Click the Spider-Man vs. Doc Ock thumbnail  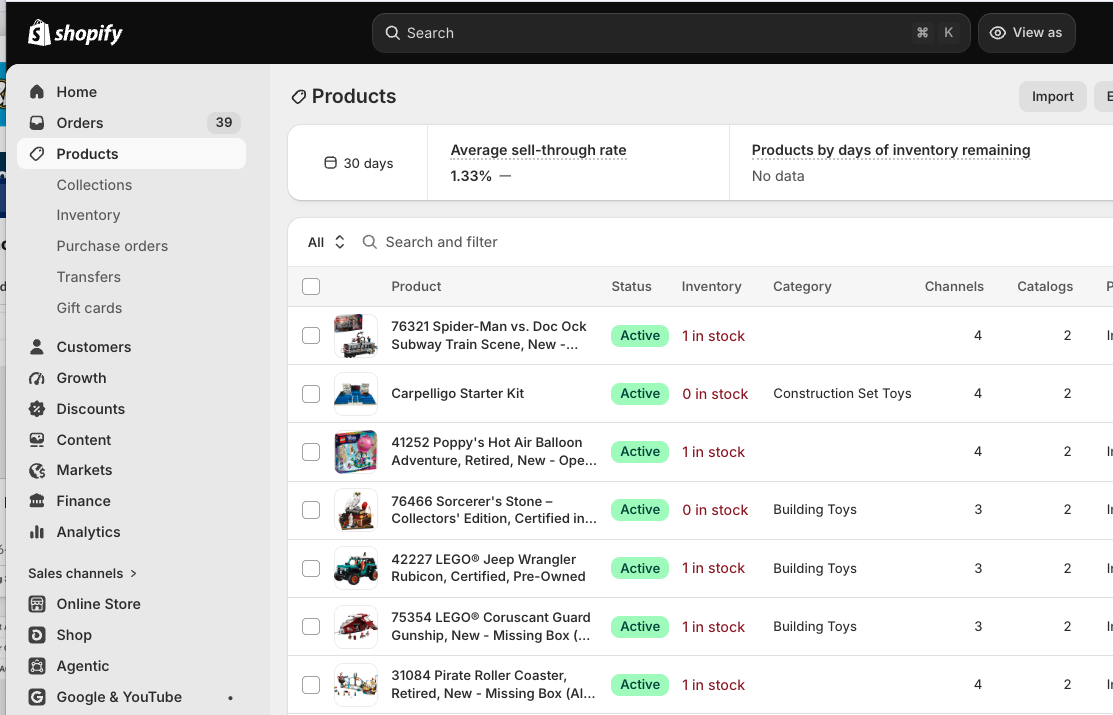tap(356, 335)
